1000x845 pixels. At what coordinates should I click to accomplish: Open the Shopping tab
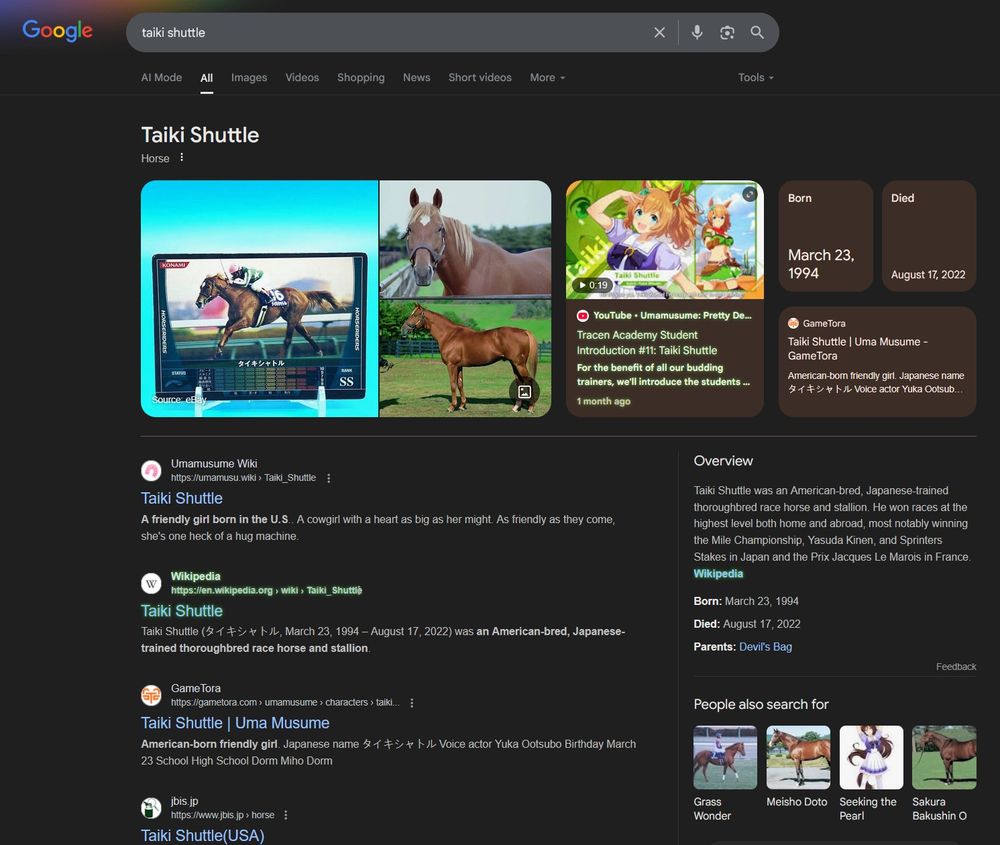[361, 78]
